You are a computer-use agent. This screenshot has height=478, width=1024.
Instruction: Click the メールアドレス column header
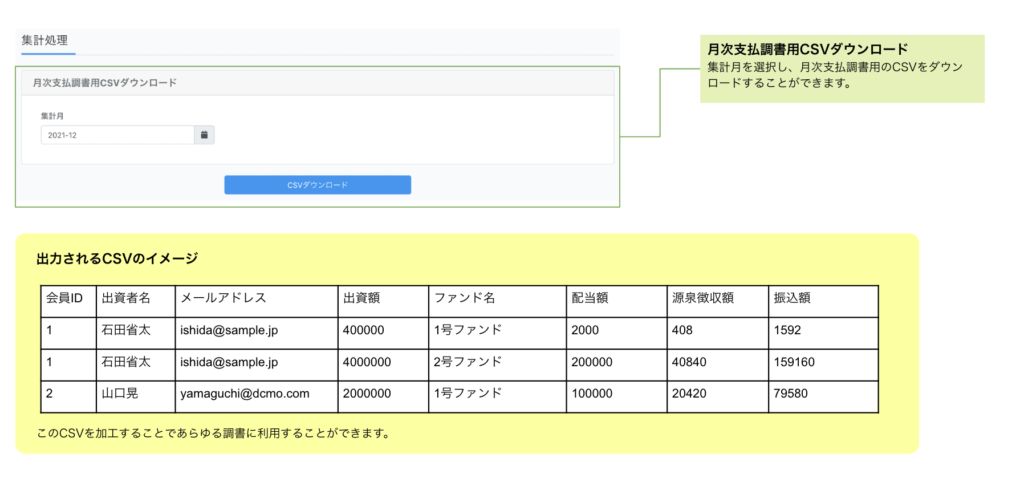click(222, 298)
